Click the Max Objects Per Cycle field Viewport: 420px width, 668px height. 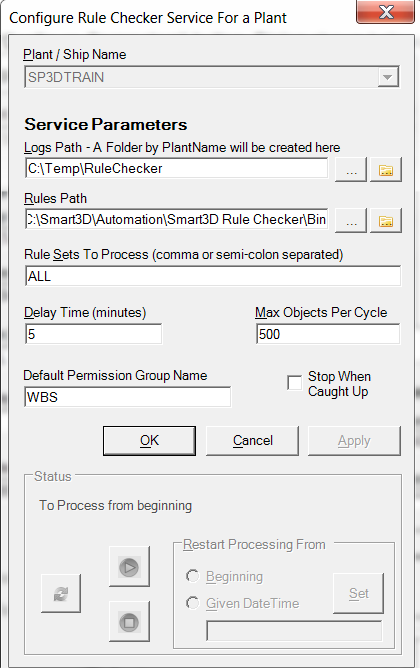tap(328, 334)
